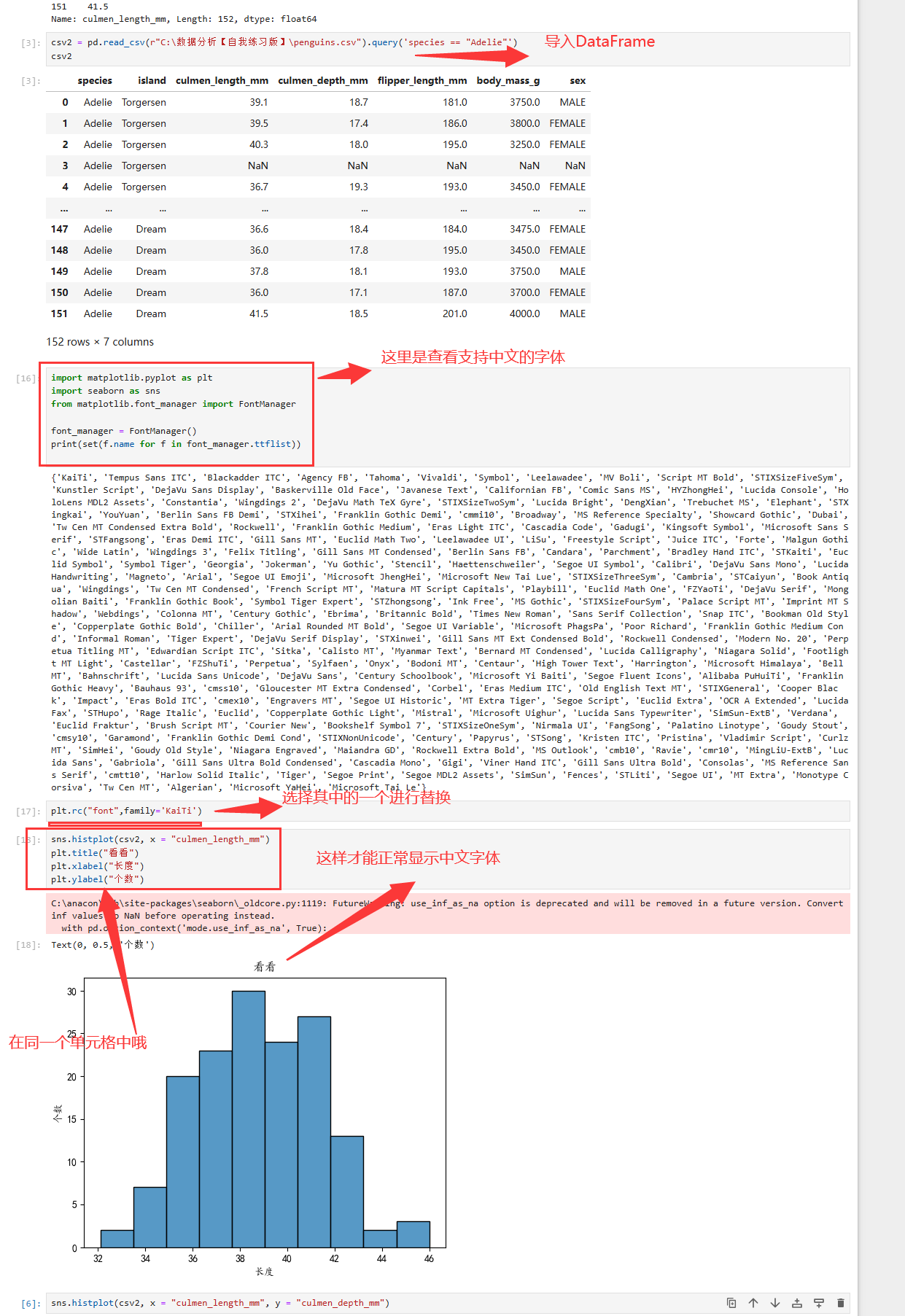Click culmen length 40.3 in row 2
The width and height of the screenshot is (905, 1316).
click(x=259, y=144)
